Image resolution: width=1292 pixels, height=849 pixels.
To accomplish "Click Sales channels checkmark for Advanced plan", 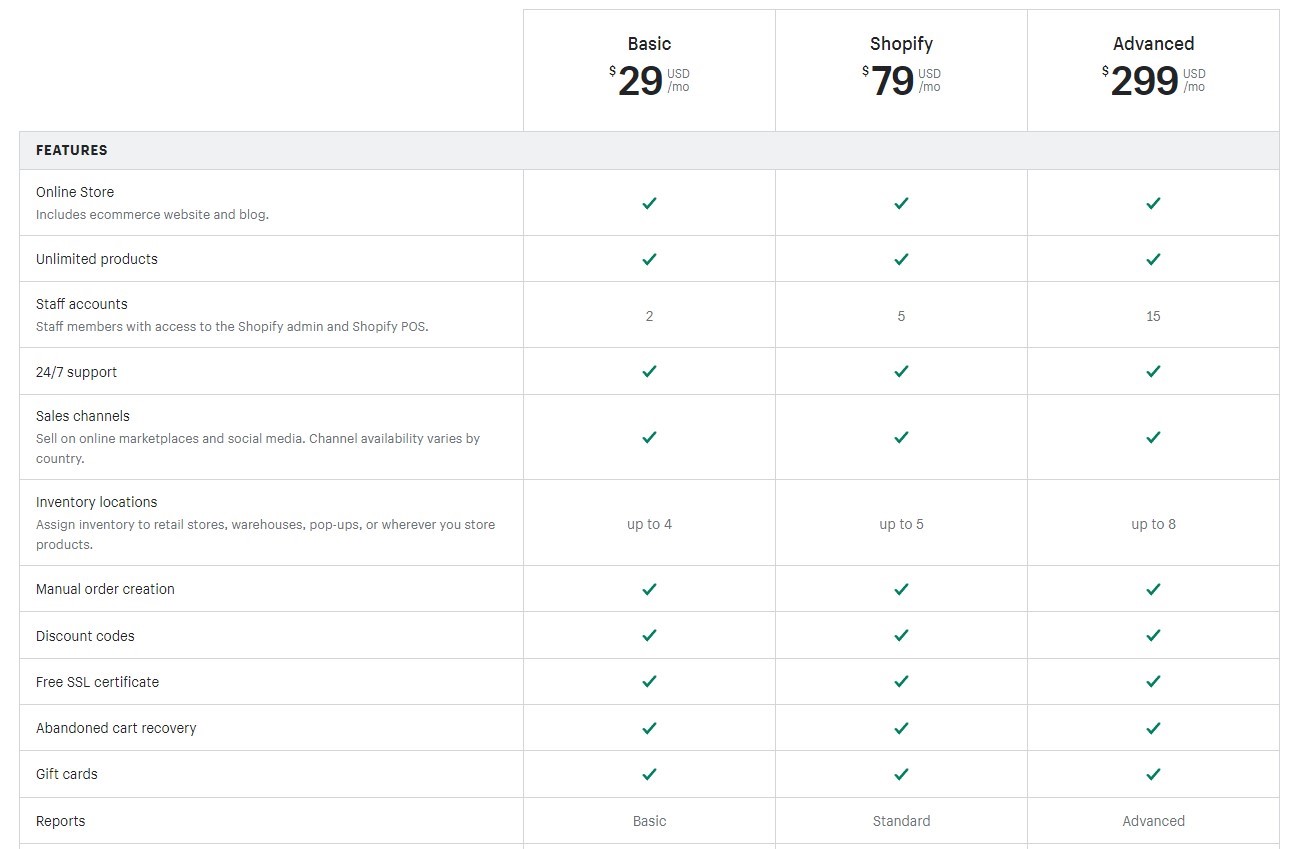I will tap(1153, 437).
